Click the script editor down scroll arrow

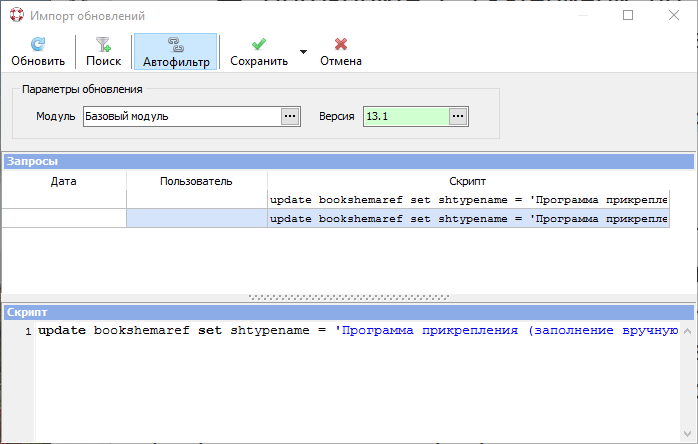point(687,434)
